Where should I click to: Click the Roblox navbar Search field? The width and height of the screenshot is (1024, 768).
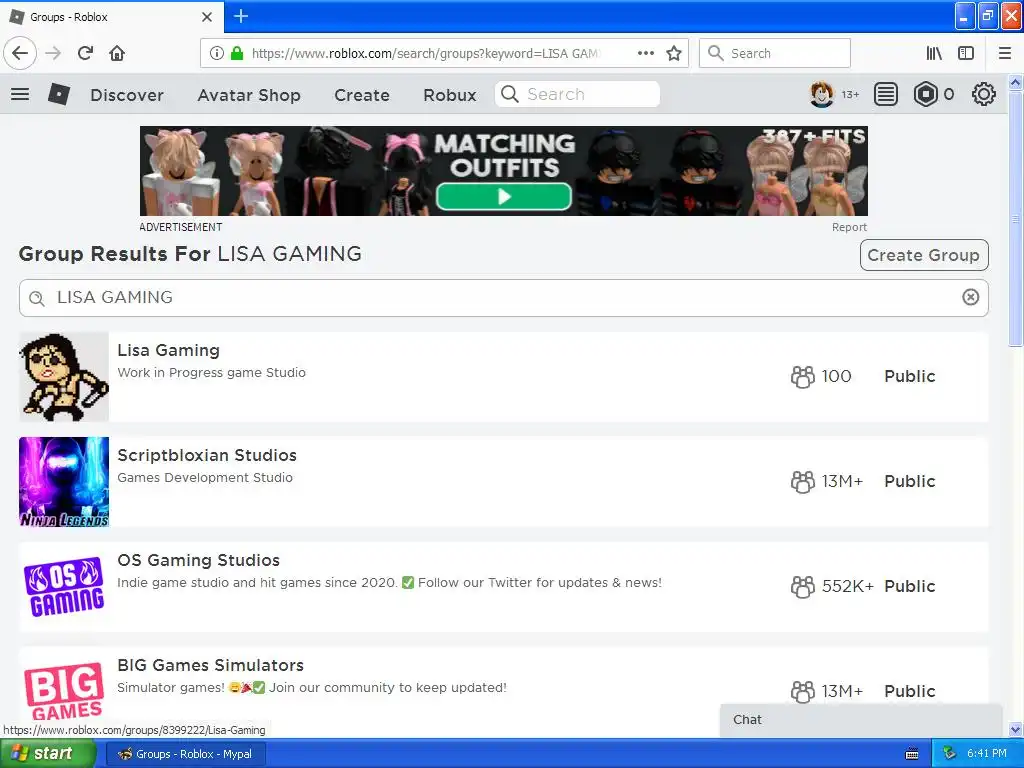(x=577, y=94)
